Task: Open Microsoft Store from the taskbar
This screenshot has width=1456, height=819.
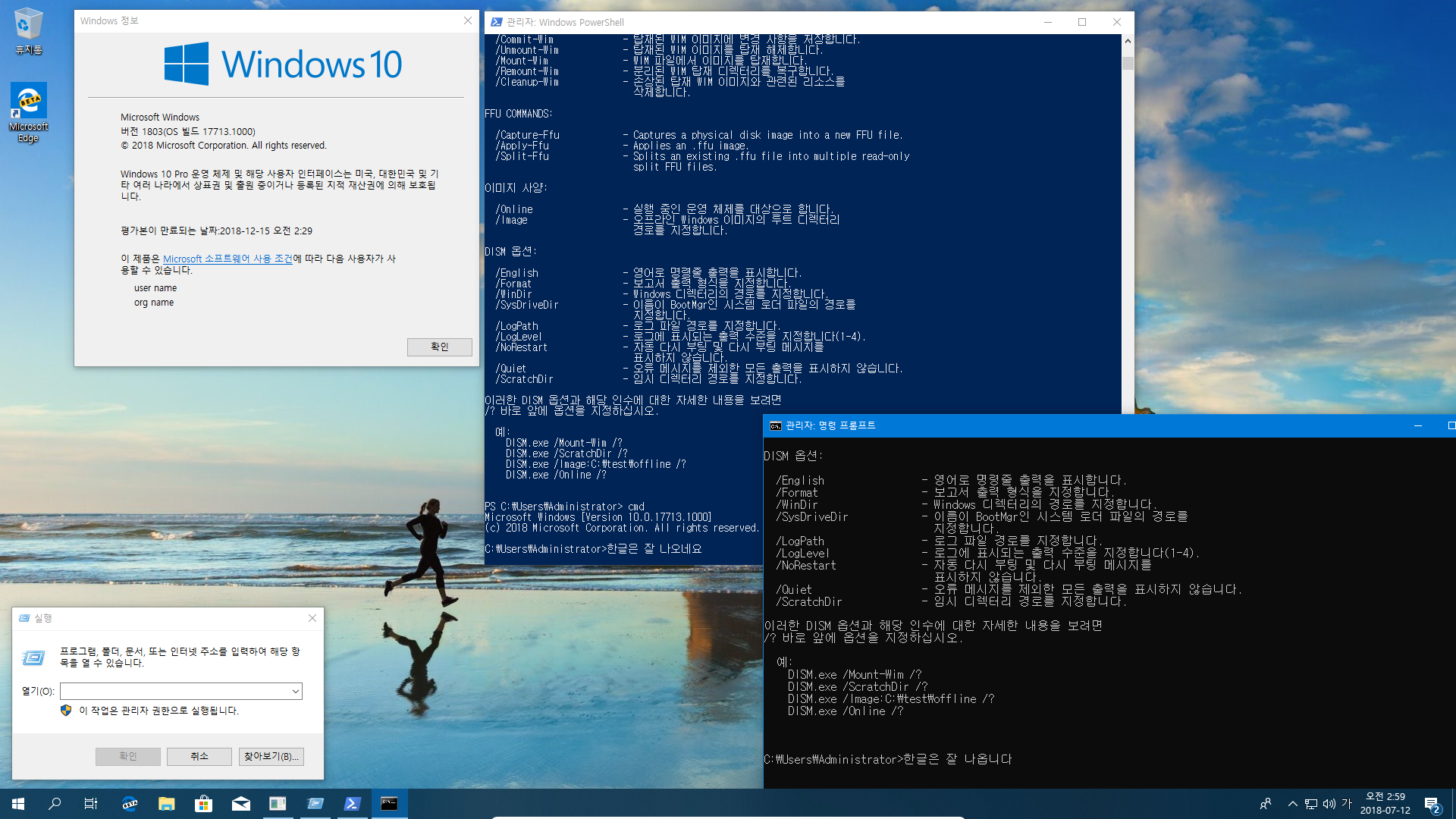Action: coord(204,804)
